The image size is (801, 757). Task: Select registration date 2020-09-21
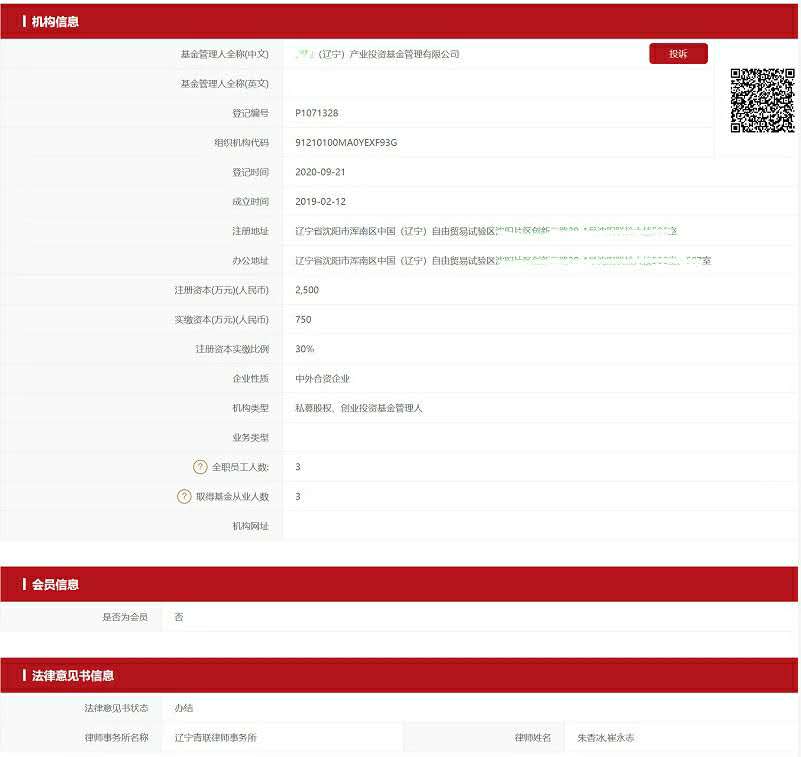click(320, 173)
